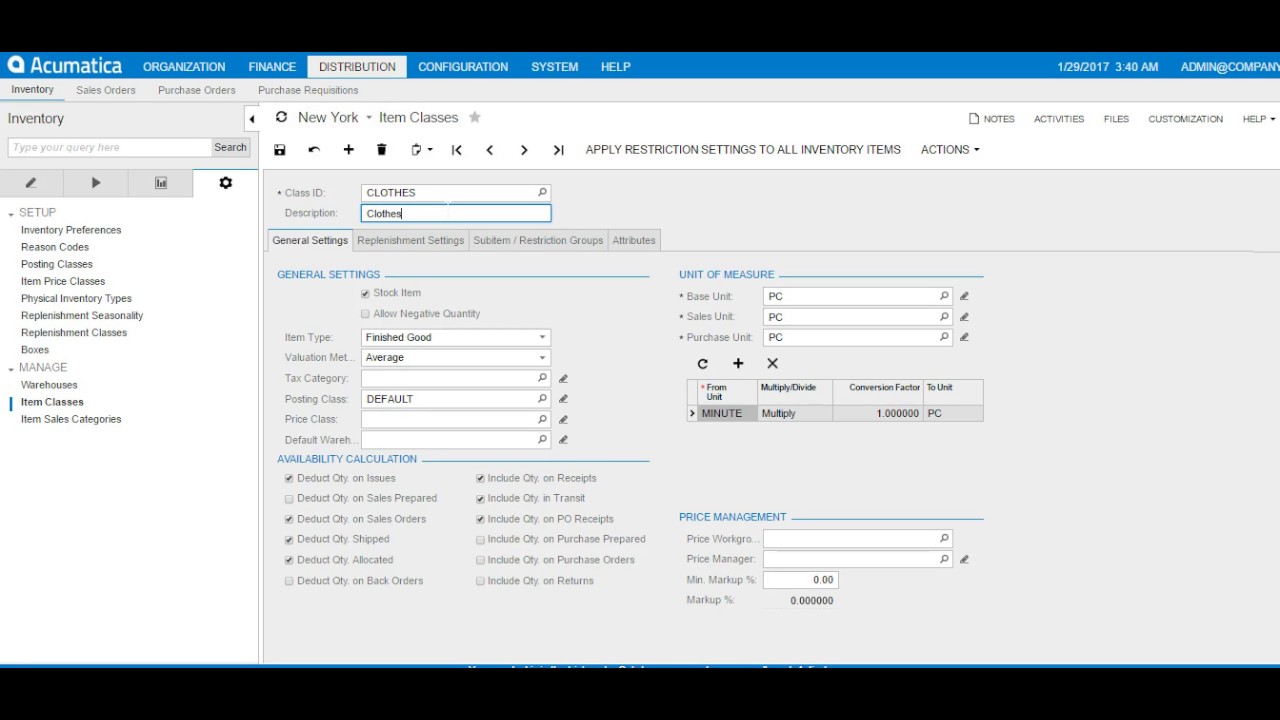Open the gear configuration pane icon
The height and width of the screenshot is (720, 1280).
tap(225, 183)
